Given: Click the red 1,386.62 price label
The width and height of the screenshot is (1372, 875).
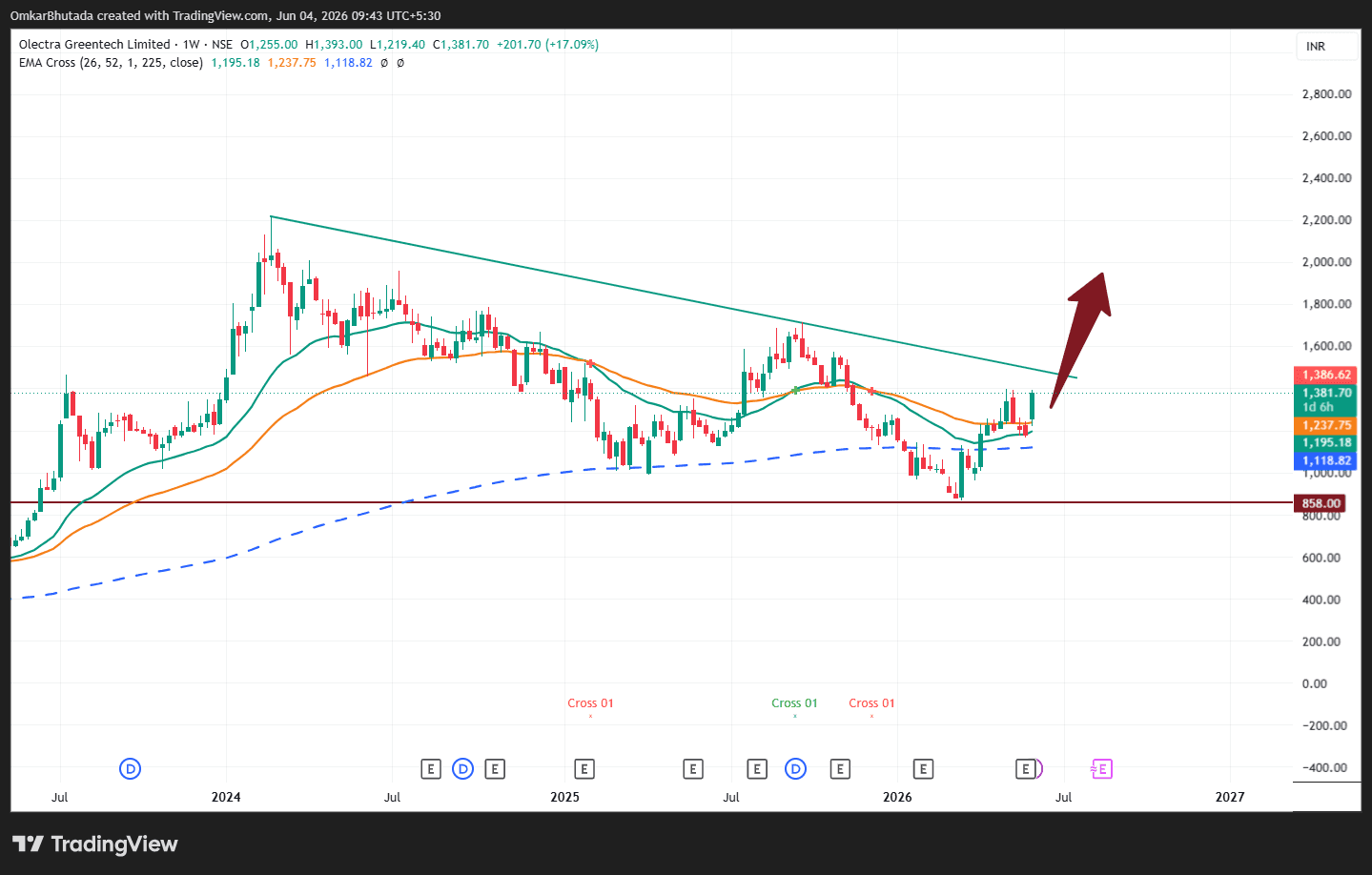Looking at the screenshot, I should pyautogui.click(x=1326, y=375).
